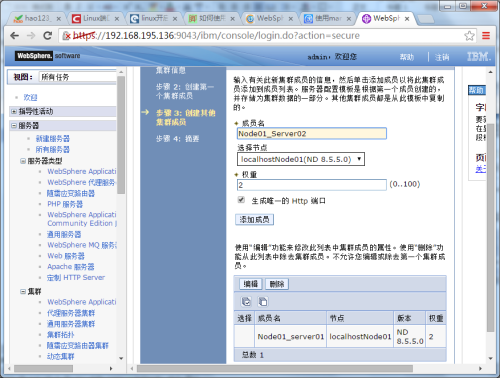Click the Node01_server01 table cell
Screen dimensions: 500x378
(x=291, y=337)
